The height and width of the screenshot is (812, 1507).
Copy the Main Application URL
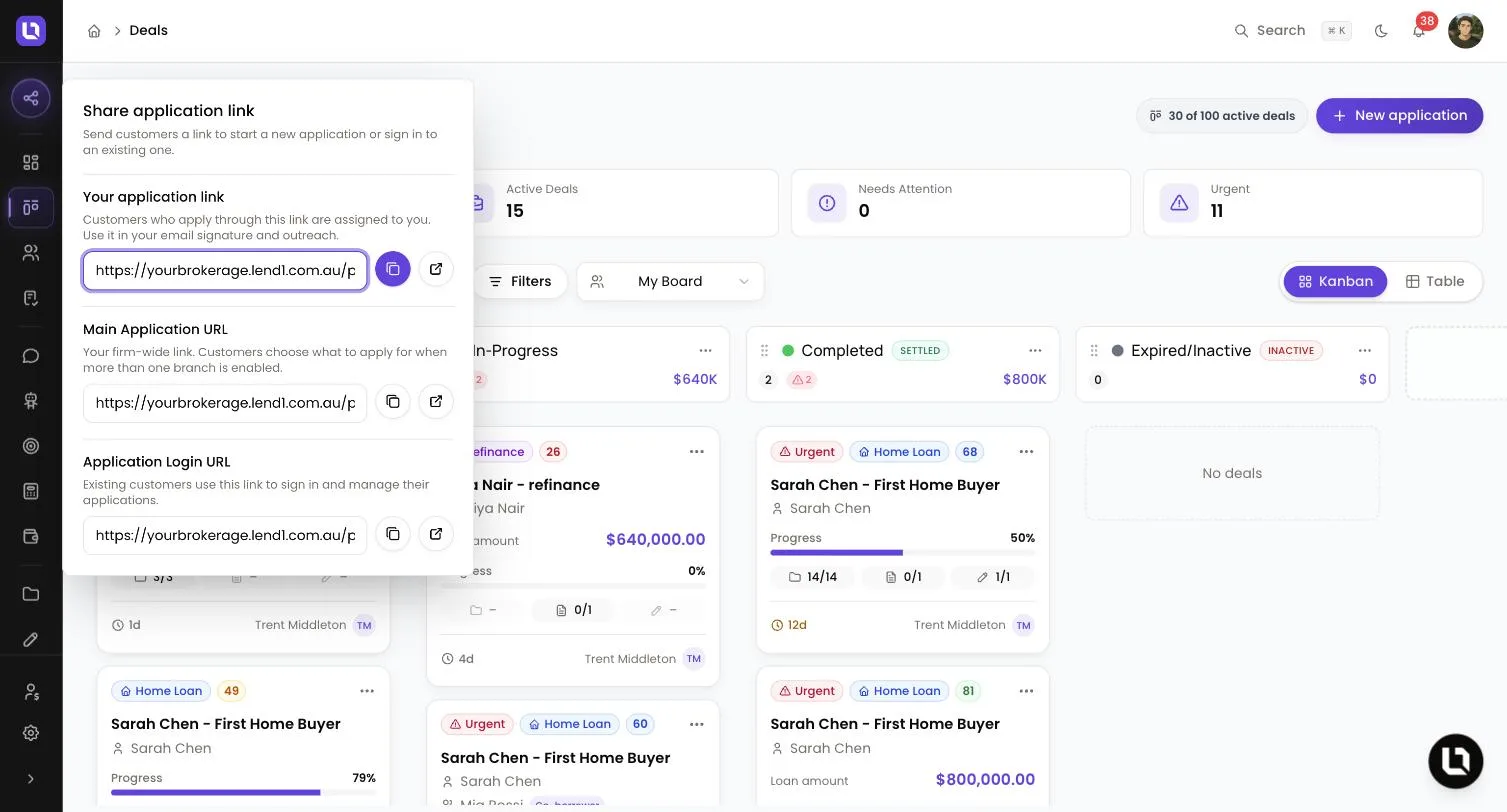(x=393, y=401)
